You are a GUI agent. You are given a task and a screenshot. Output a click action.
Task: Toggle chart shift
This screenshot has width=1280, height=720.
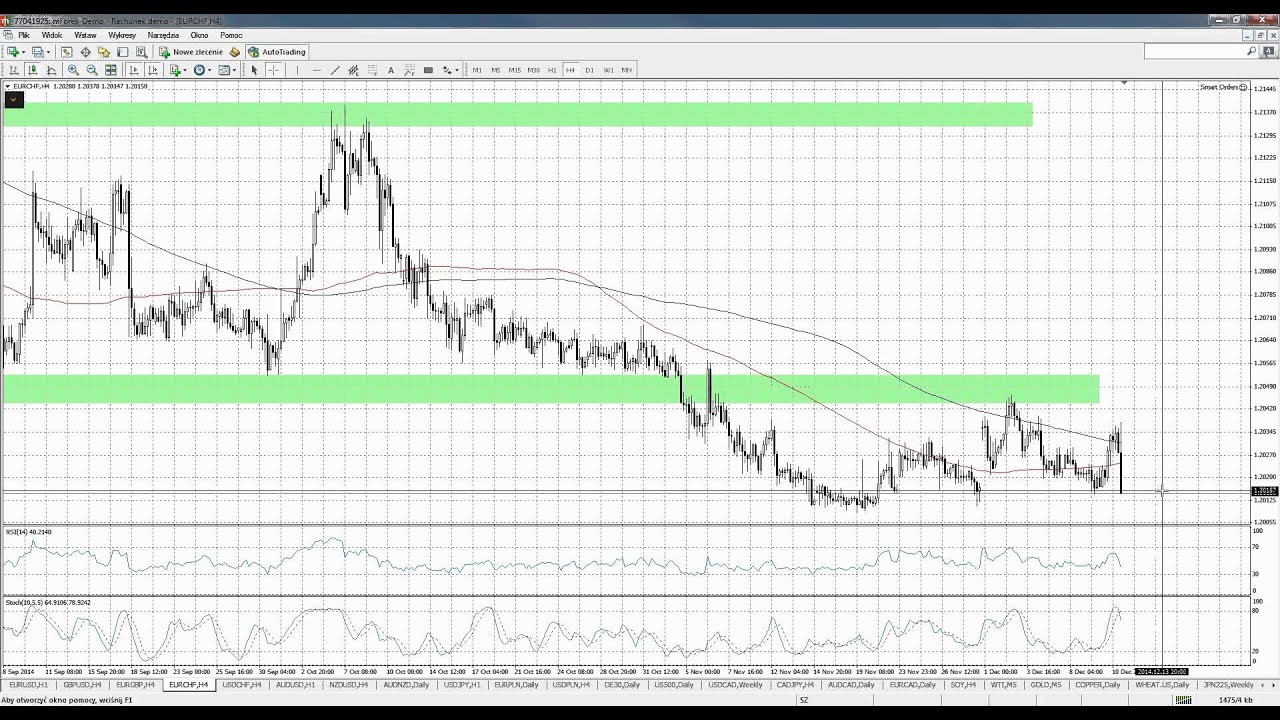(153, 70)
